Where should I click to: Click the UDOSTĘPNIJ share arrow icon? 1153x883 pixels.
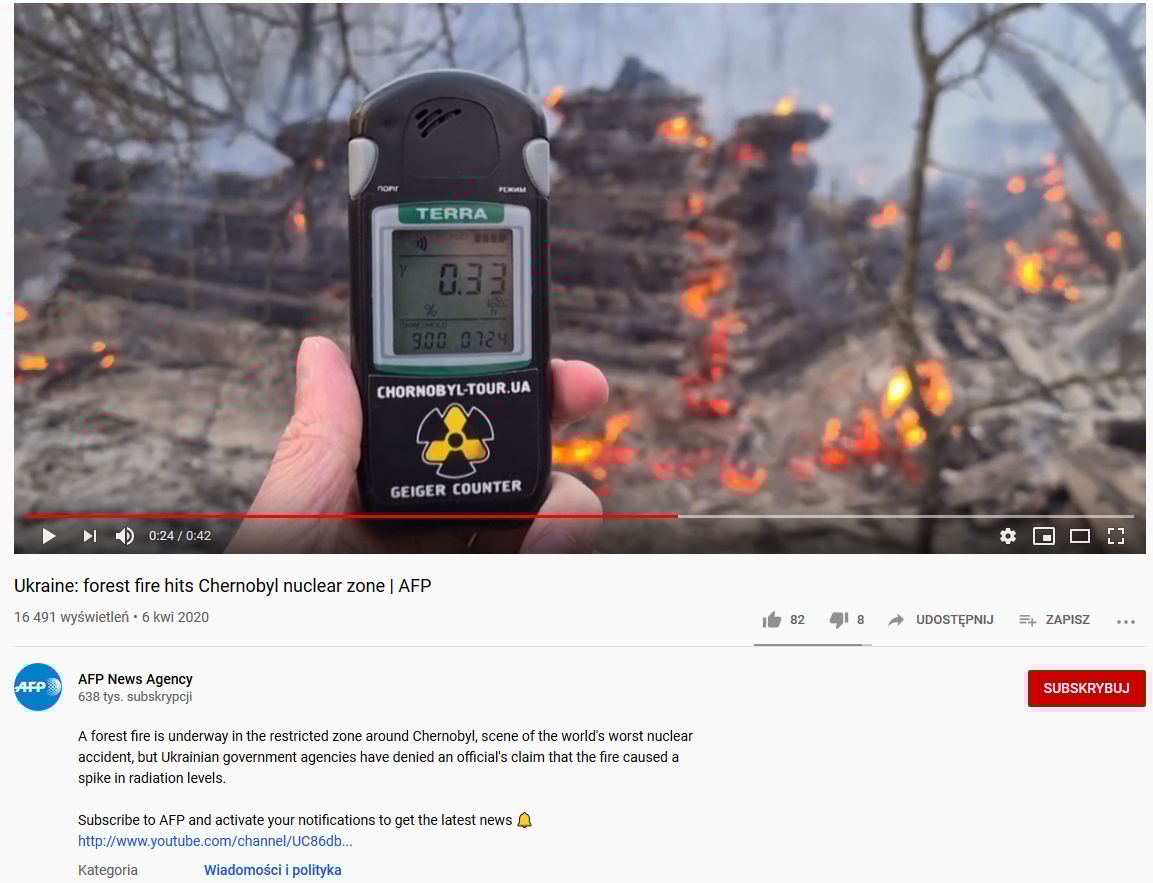pos(896,620)
